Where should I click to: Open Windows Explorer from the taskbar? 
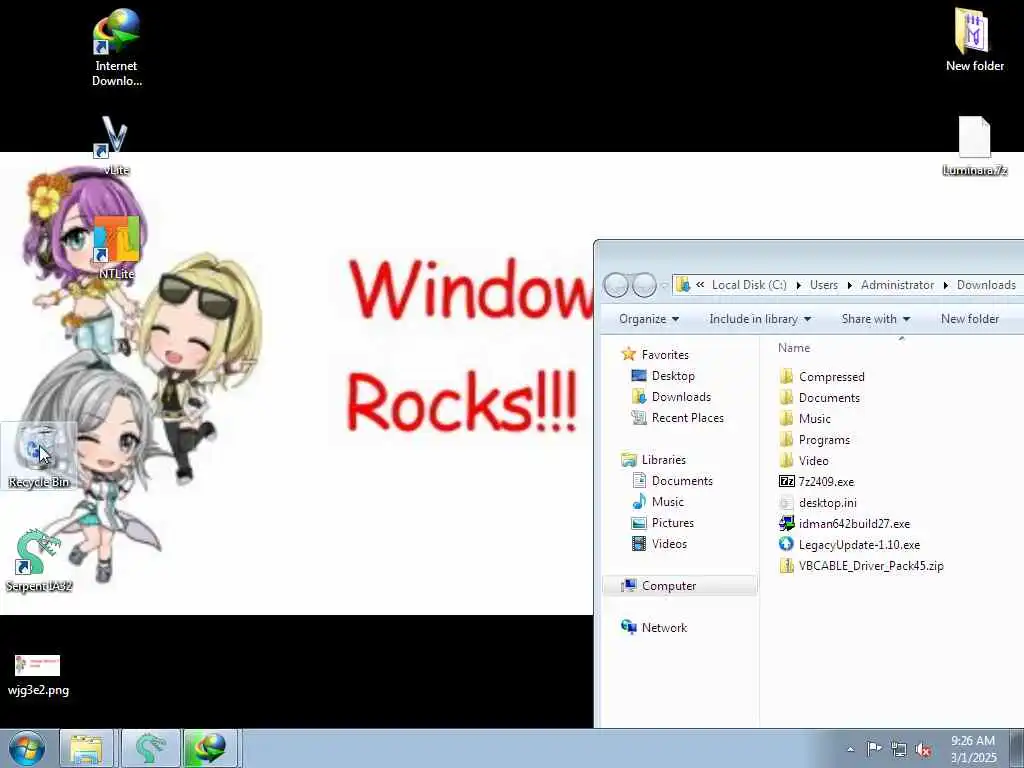(x=86, y=748)
